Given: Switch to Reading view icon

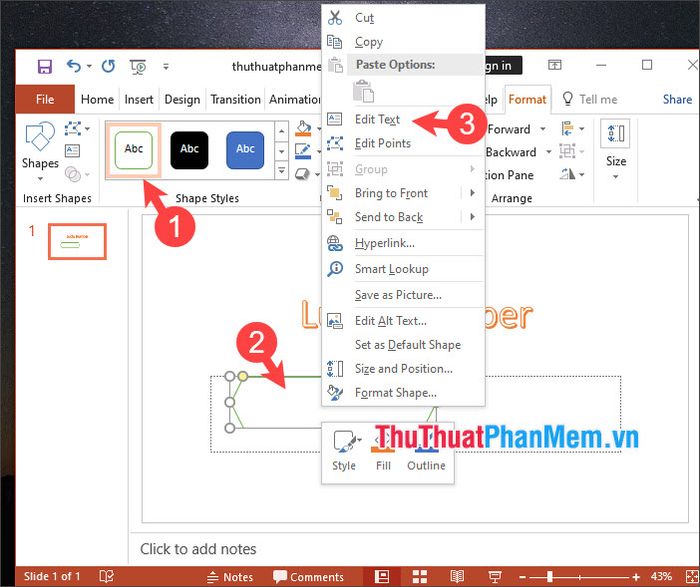Looking at the screenshot, I should 457,576.
